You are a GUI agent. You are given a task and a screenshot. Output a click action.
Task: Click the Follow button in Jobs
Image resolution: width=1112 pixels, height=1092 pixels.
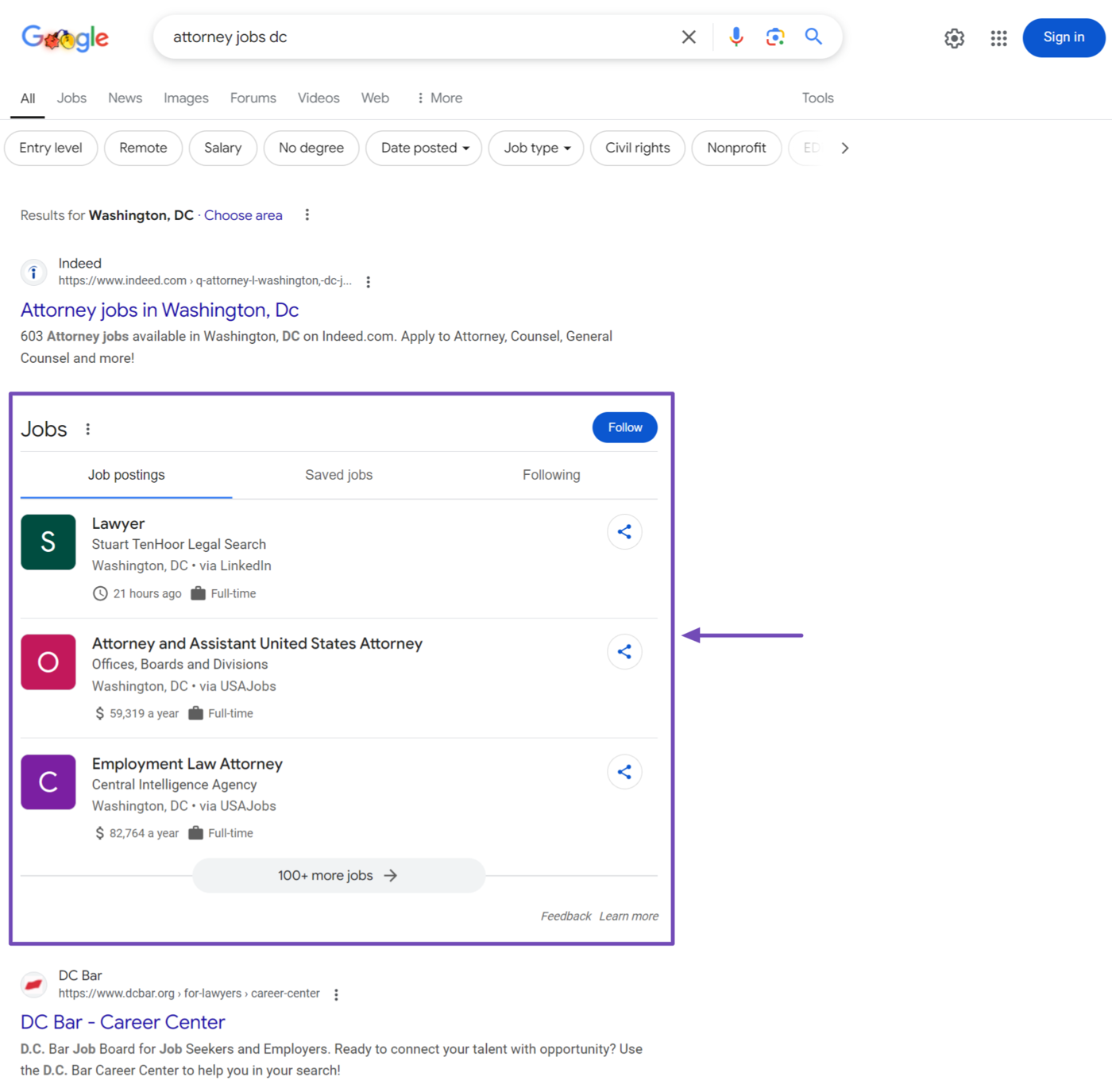625,427
